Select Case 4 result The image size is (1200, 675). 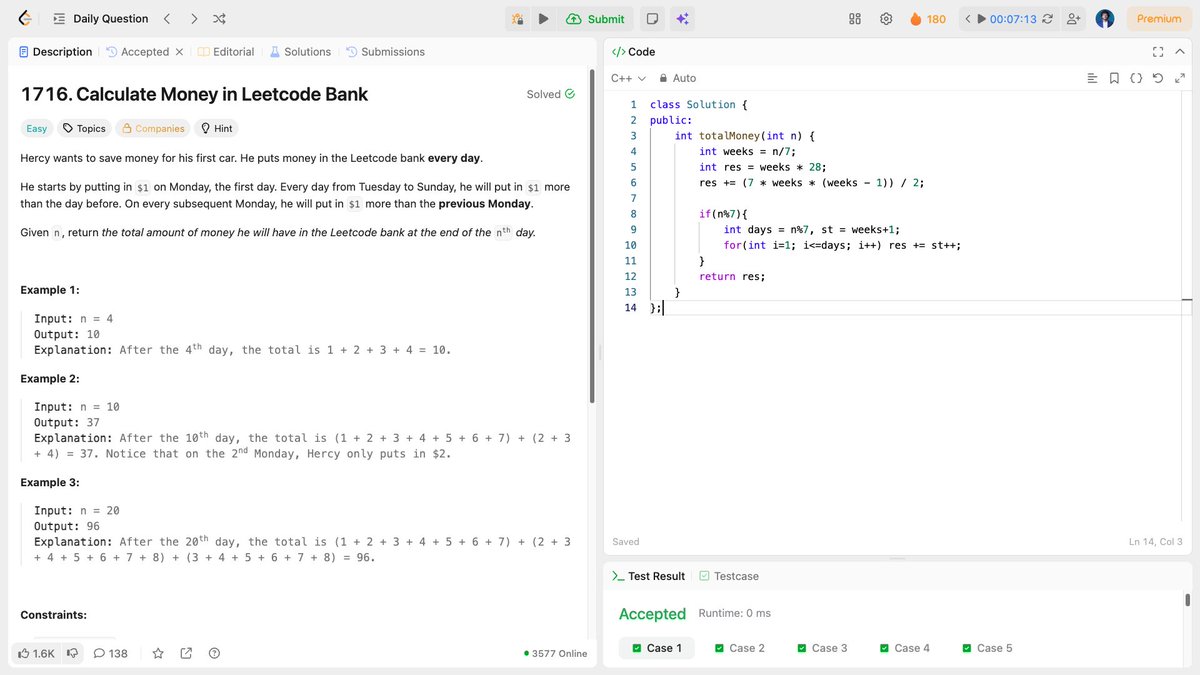905,648
